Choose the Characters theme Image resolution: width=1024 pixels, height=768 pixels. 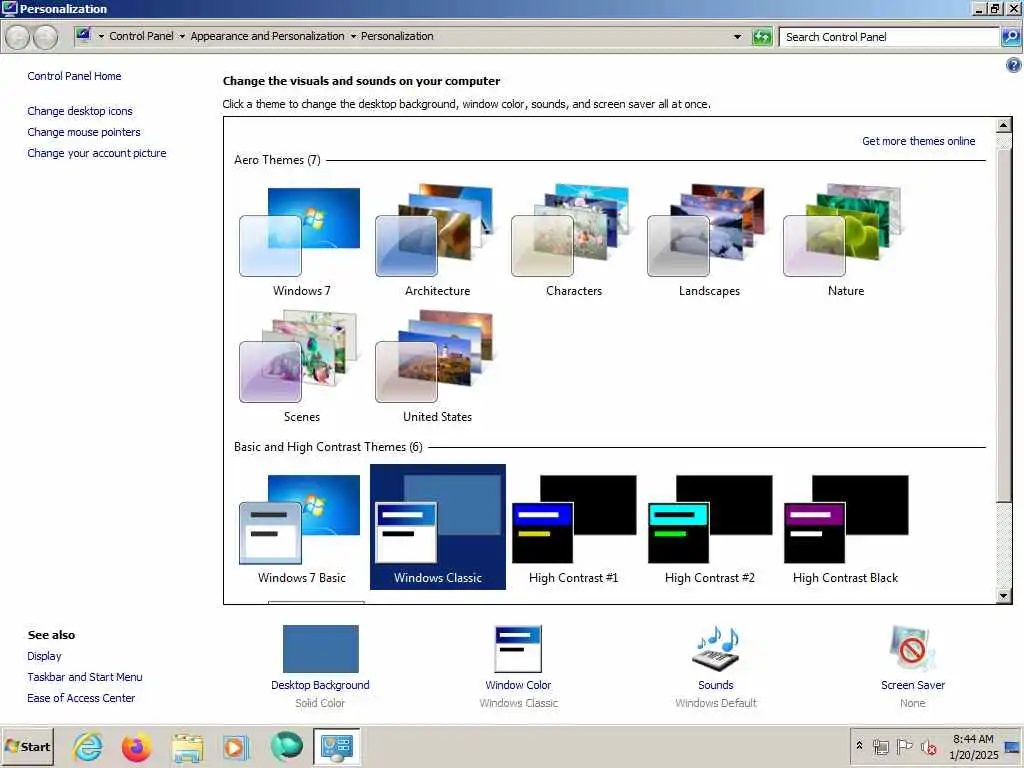pos(573,240)
